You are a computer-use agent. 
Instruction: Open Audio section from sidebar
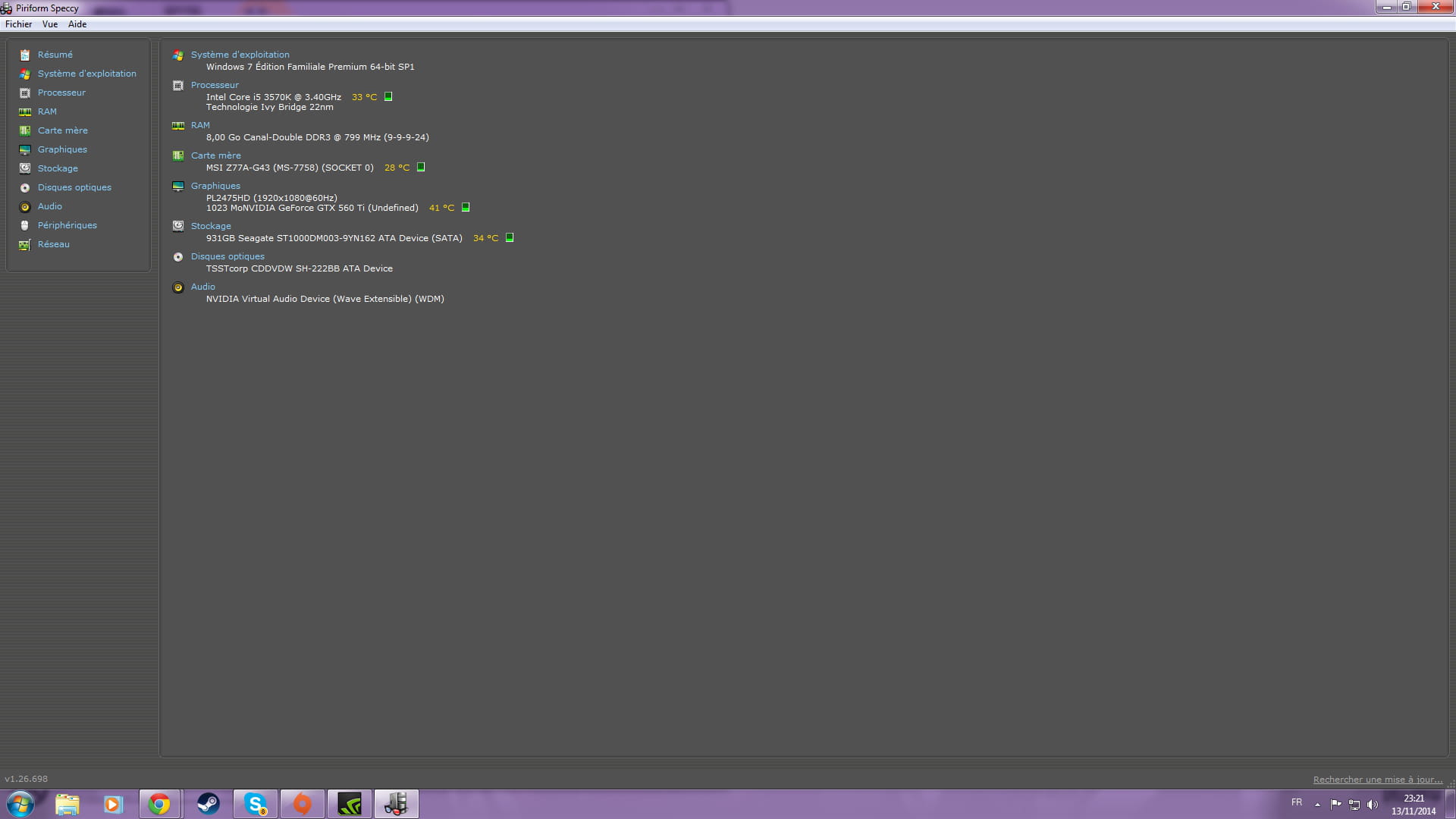pyautogui.click(x=50, y=206)
